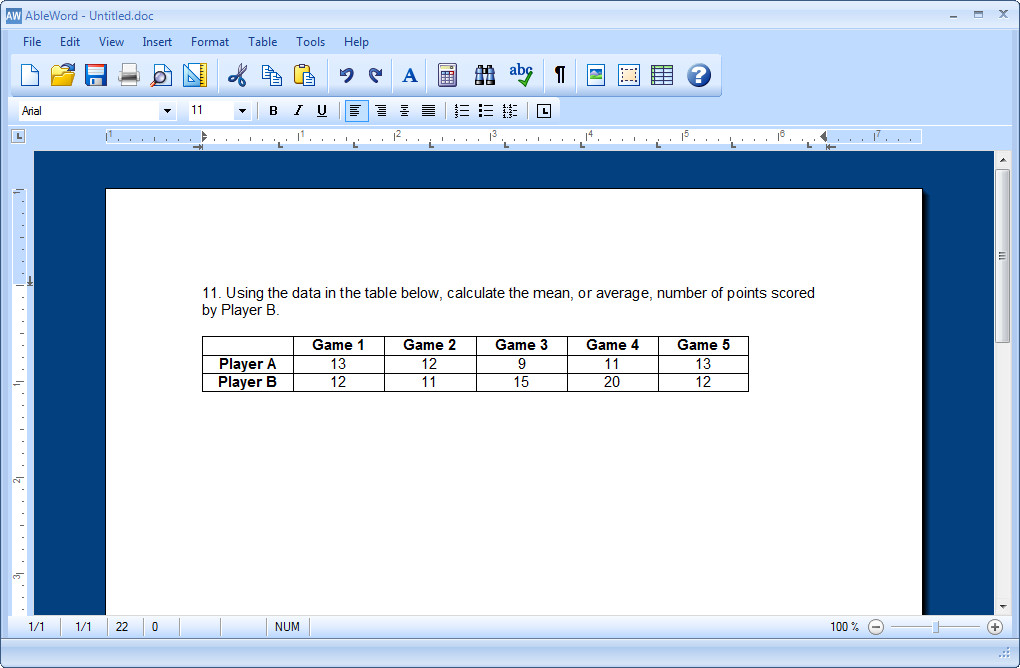
Task: Click Player B's Game 3 value 15
Action: pyautogui.click(x=521, y=382)
